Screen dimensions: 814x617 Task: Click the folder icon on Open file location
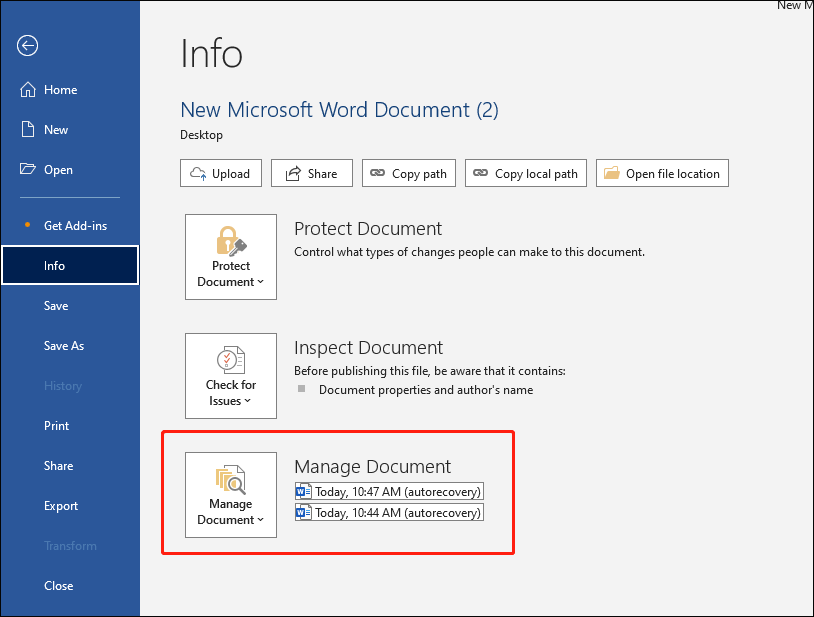coord(612,173)
